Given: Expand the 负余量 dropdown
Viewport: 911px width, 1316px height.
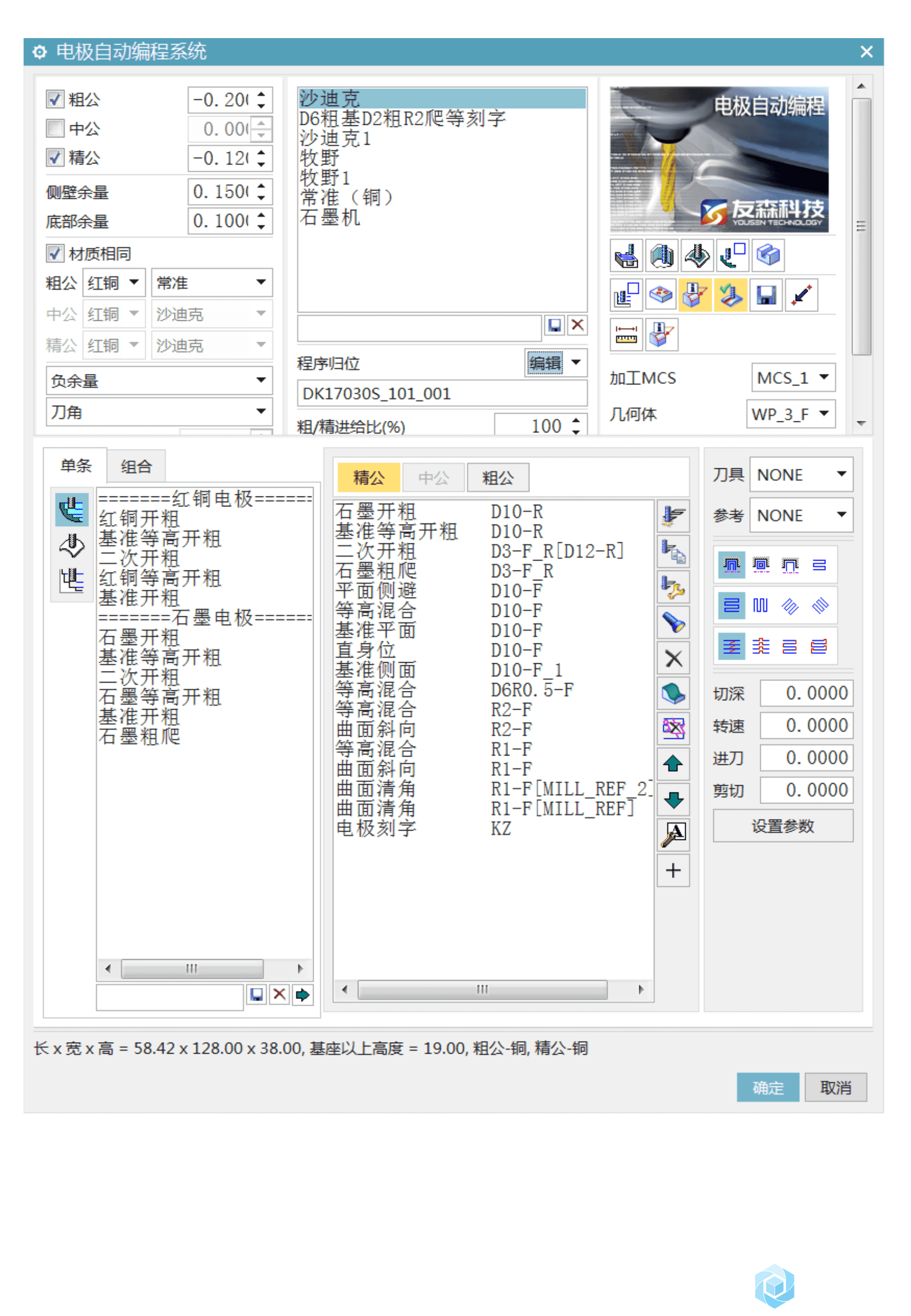Looking at the screenshot, I should pos(159,380).
